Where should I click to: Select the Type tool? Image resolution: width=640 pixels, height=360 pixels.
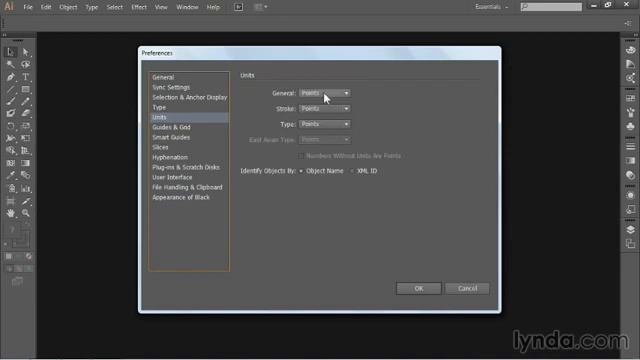coord(25,77)
